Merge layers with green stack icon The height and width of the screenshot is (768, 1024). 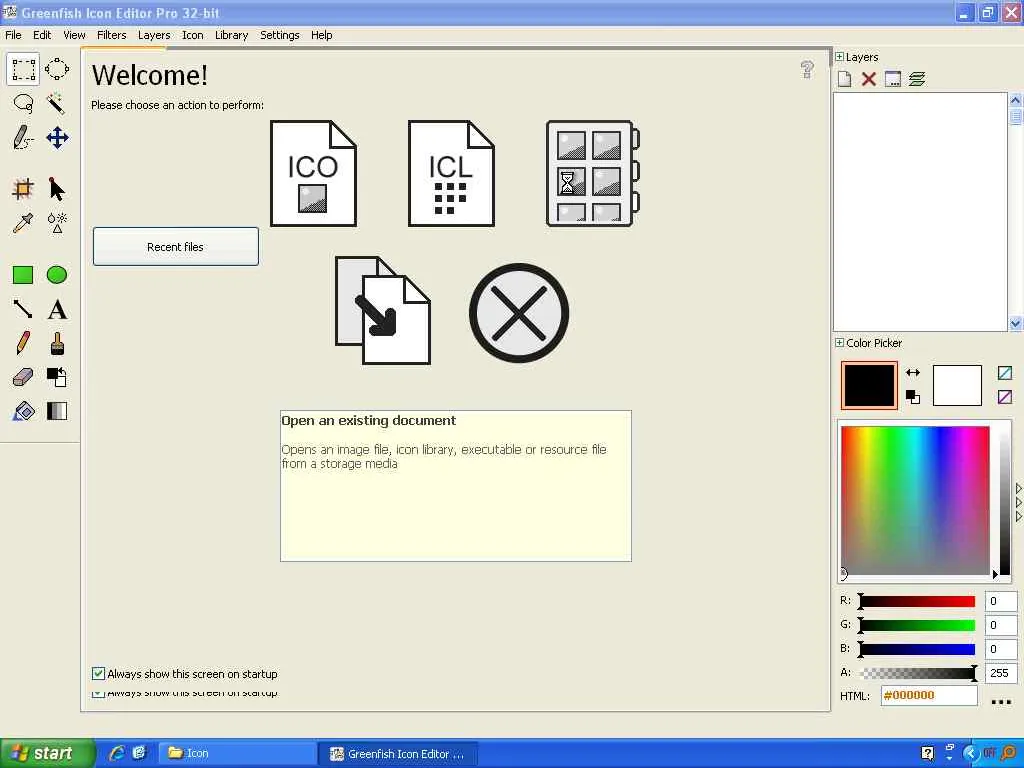click(917, 79)
